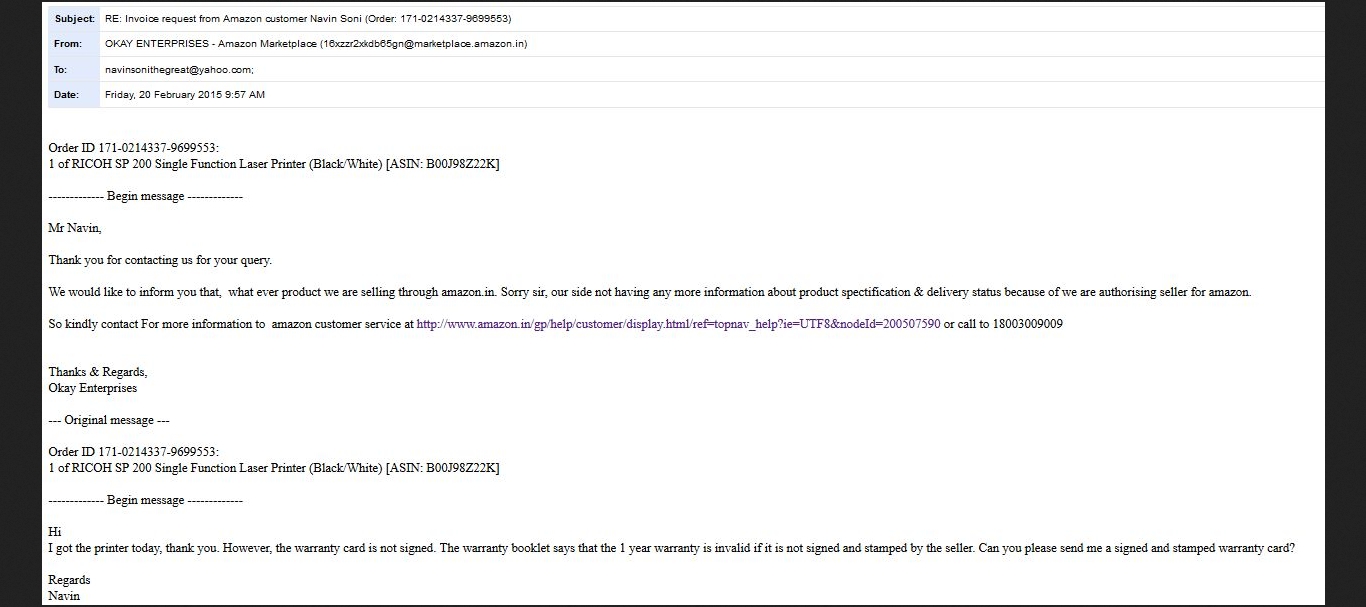Click the Date header label
The width and height of the screenshot is (1366, 607).
[66, 95]
